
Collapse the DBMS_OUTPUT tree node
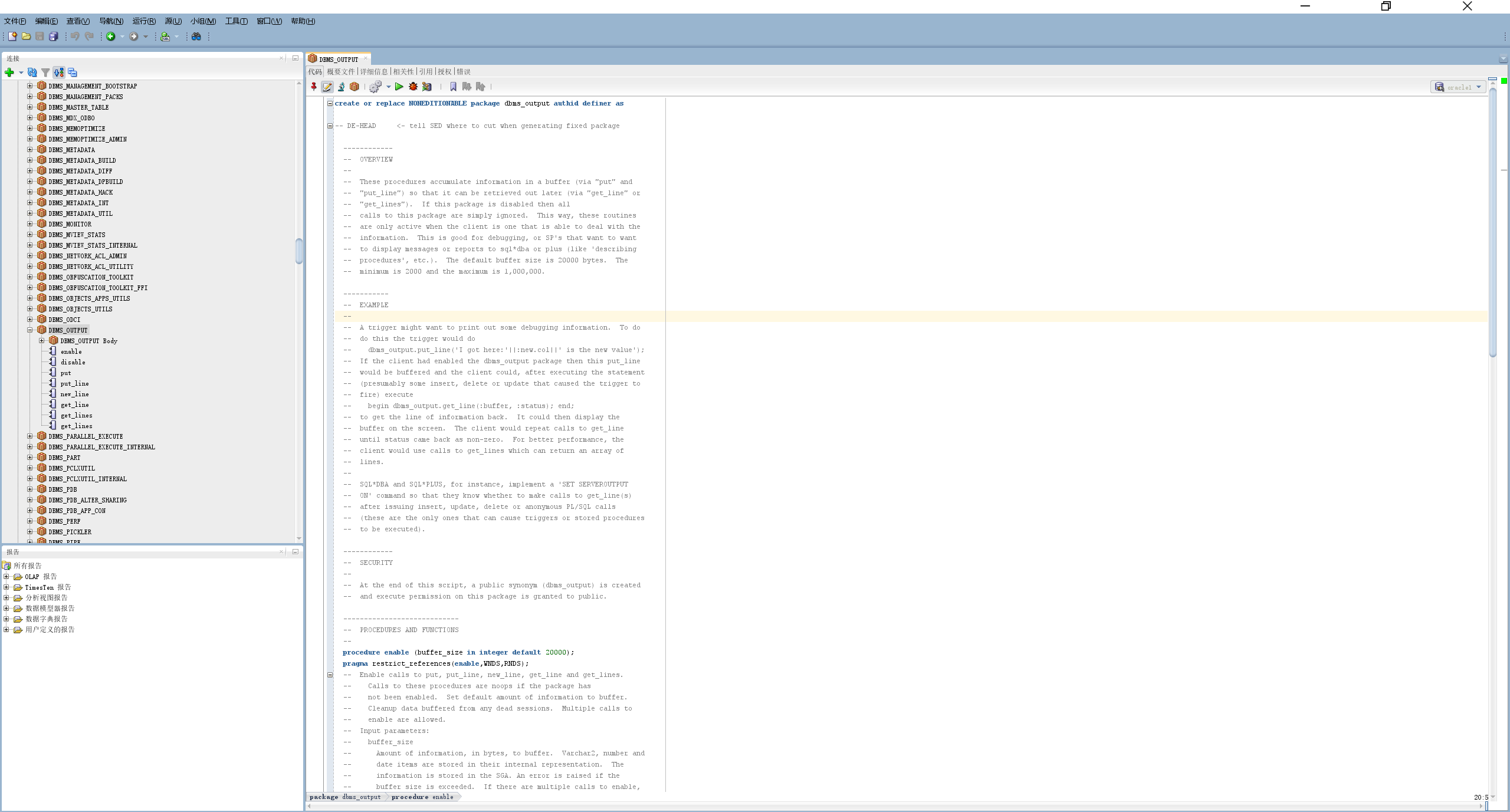(x=30, y=330)
